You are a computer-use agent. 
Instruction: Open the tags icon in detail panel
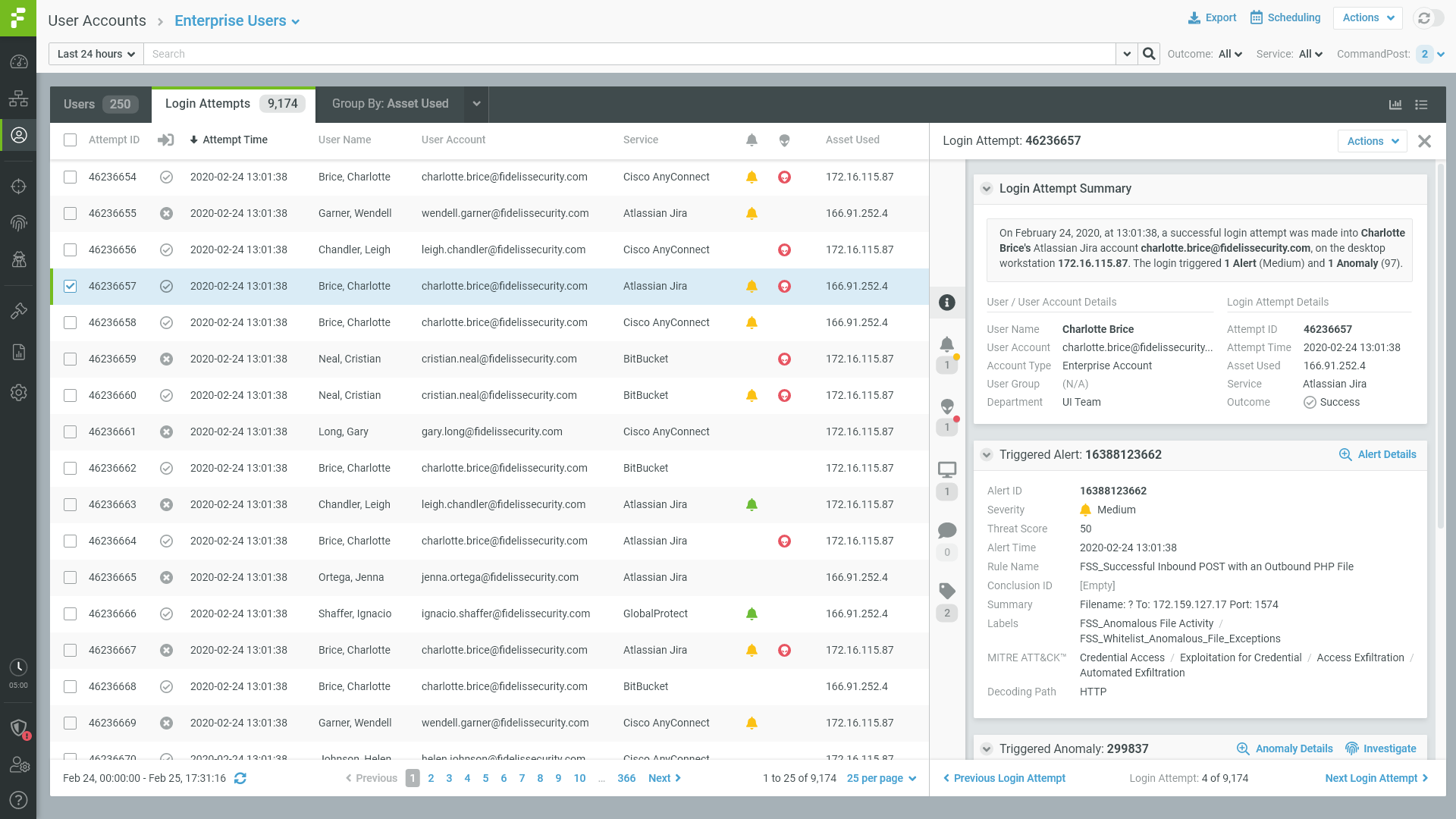[946, 591]
